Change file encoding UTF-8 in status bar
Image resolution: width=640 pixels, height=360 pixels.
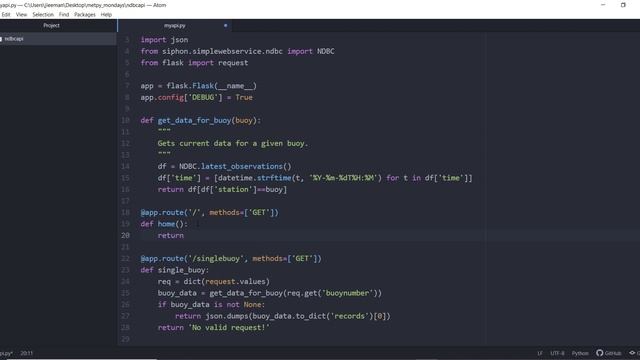pyautogui.click(x=557, y=353)
